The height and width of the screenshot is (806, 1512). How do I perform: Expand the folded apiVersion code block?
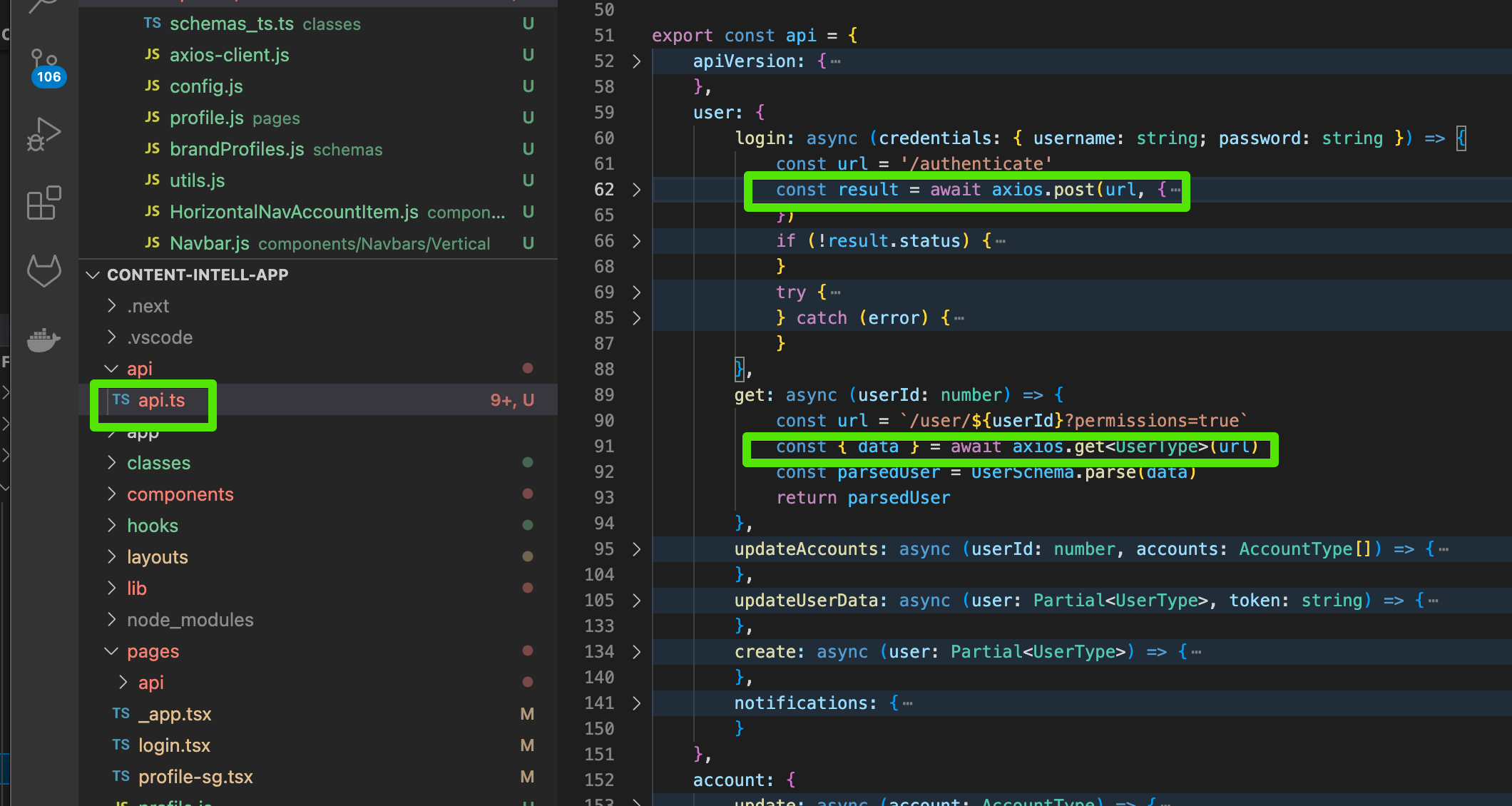pos(635,61)
